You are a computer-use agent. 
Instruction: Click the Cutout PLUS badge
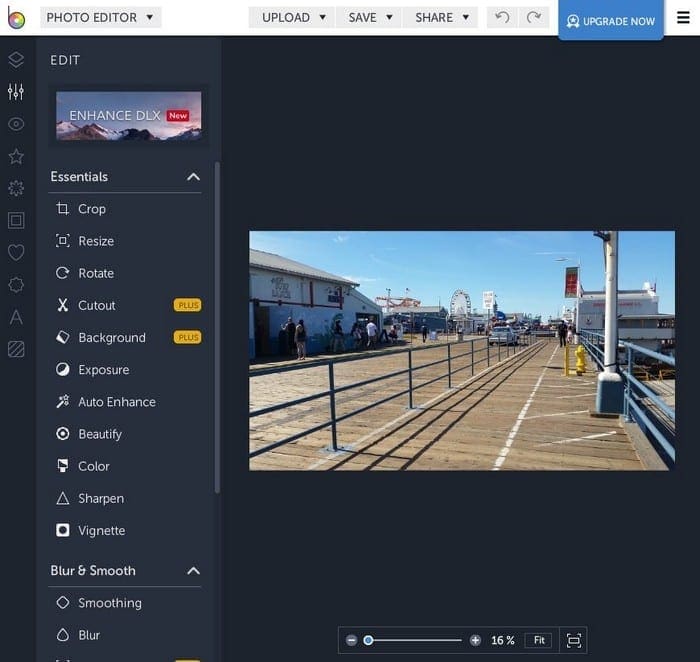pyautogui.click(x=188, y=305)
